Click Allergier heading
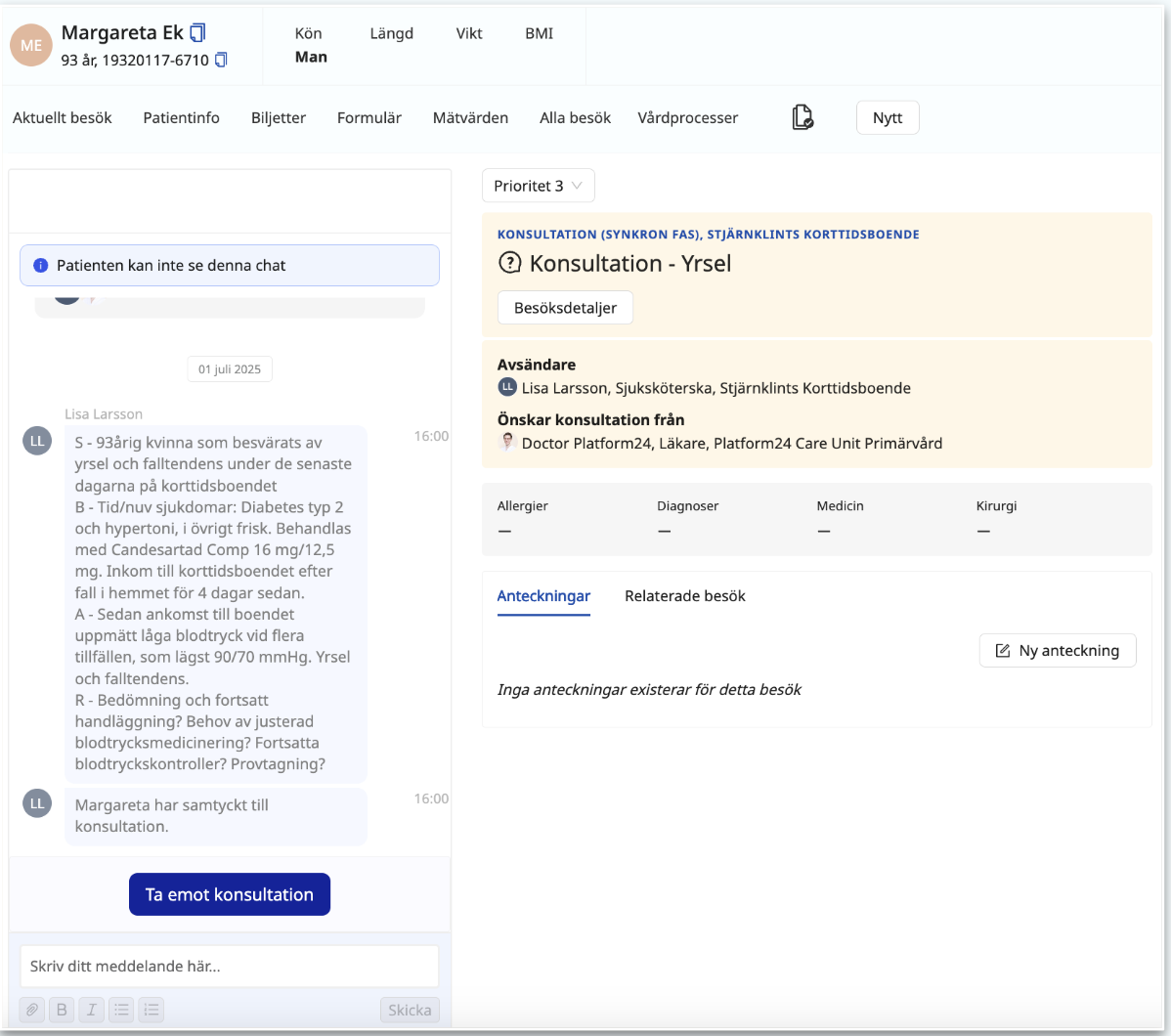The width and height of the screenshot is (1171, 1036). 523,505
